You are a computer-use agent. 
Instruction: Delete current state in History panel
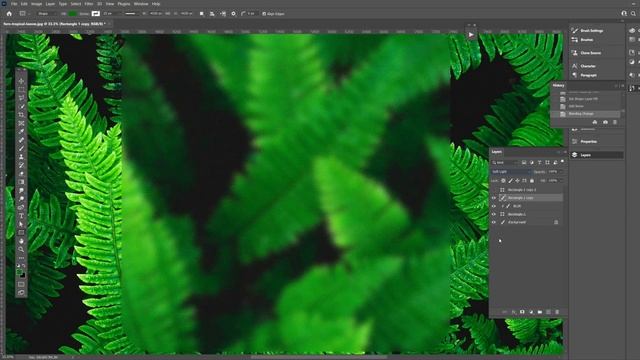click(x=615, y=122)
